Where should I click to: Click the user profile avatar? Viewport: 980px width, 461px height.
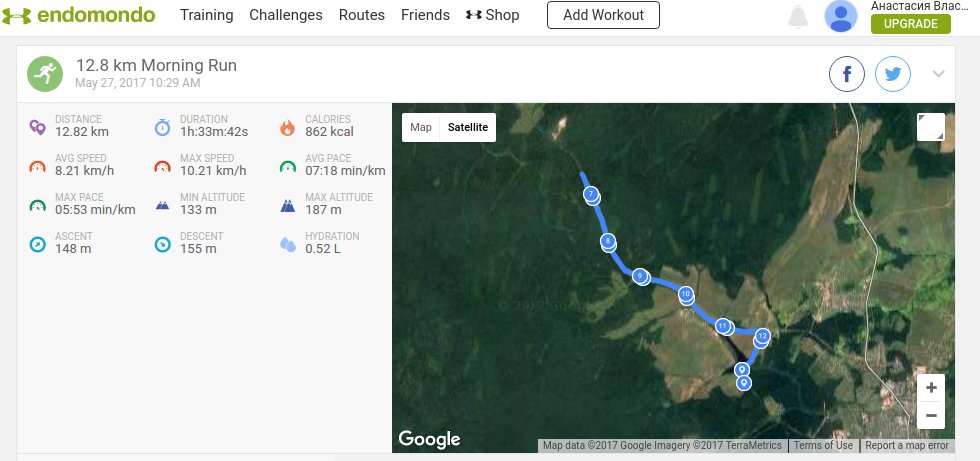tap(841, 16)
